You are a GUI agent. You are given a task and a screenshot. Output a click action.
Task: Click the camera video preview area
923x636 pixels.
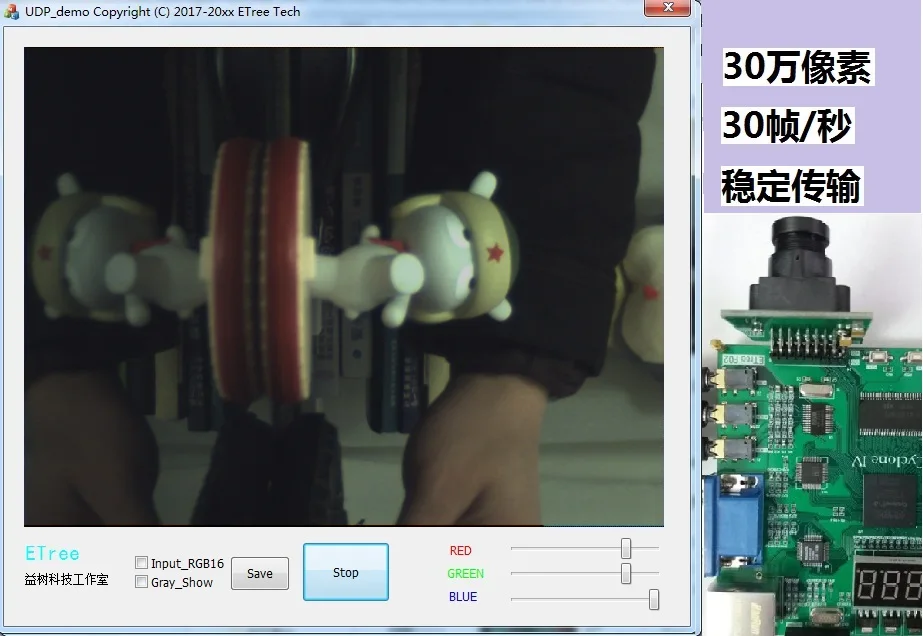(x=344, y=287)
